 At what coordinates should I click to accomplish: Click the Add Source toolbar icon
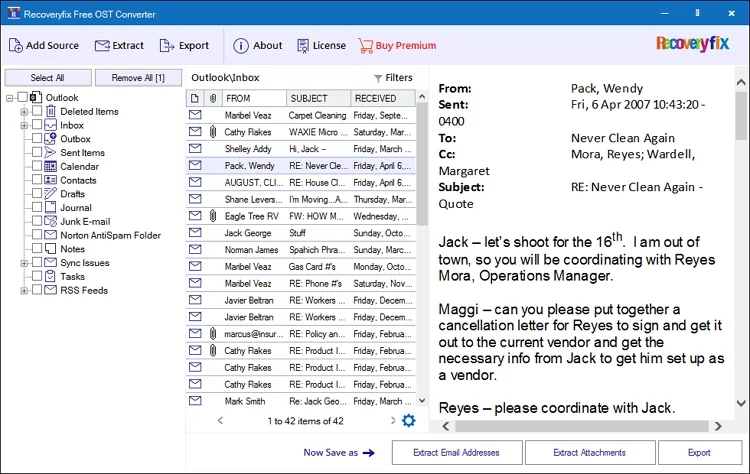pos(16,45)
